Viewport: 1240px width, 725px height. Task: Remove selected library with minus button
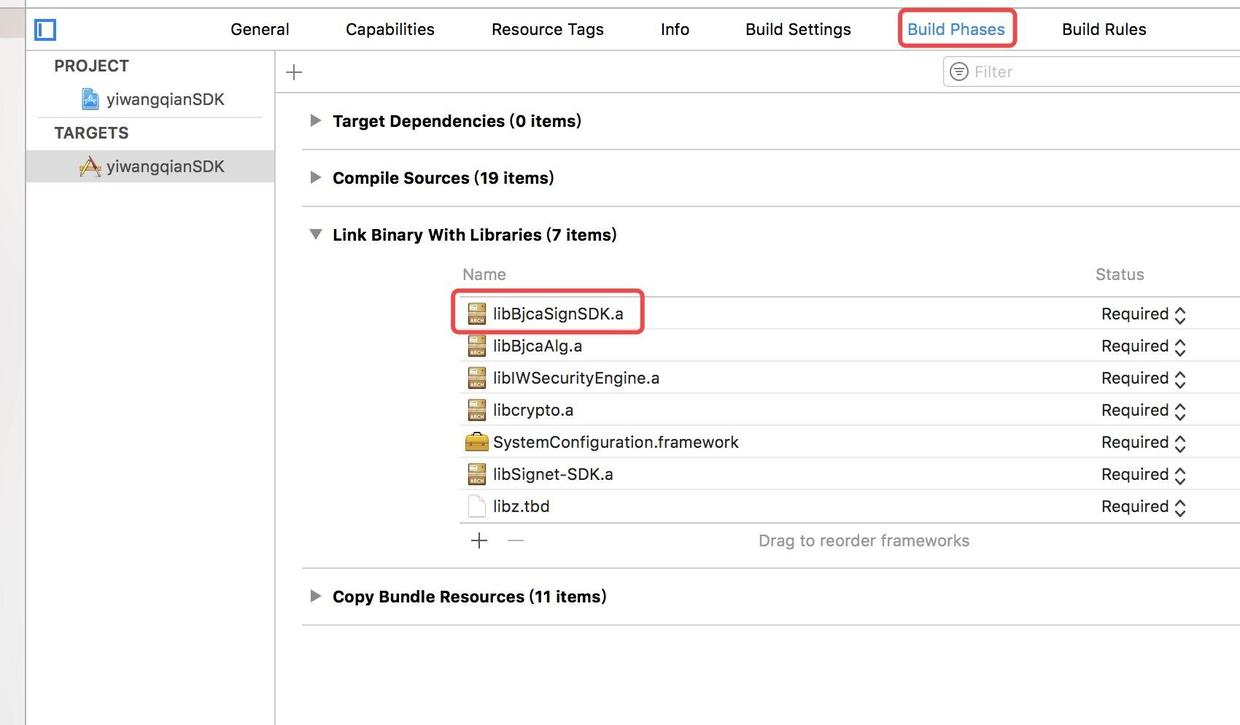coord(515,541)
